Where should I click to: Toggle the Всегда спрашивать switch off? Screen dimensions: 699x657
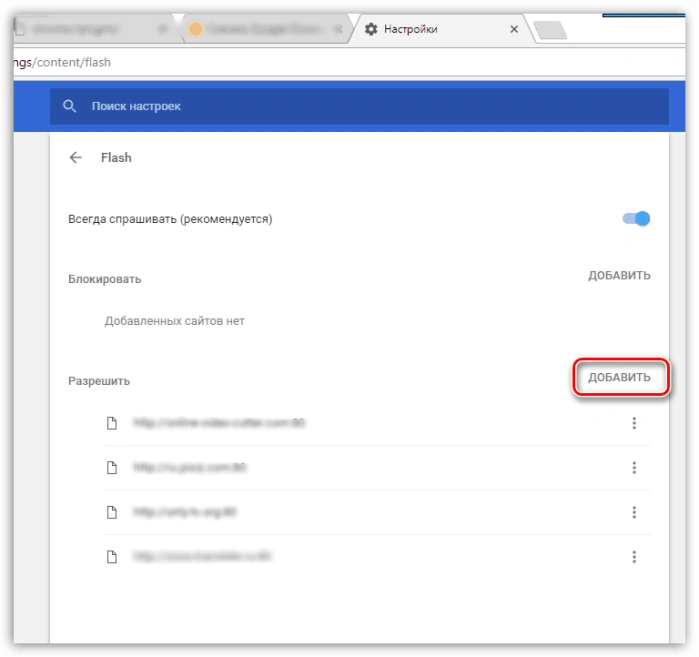point(636,218)
